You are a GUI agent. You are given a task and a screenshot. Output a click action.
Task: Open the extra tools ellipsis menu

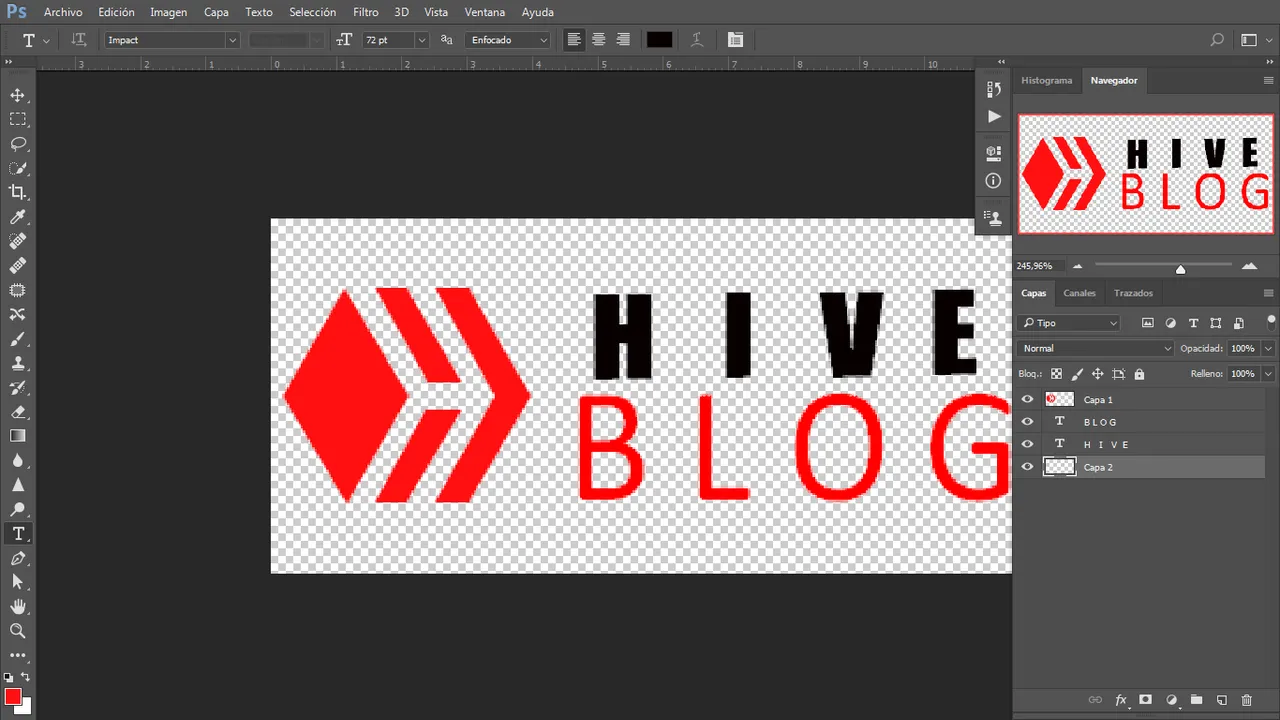pos(17,655)
